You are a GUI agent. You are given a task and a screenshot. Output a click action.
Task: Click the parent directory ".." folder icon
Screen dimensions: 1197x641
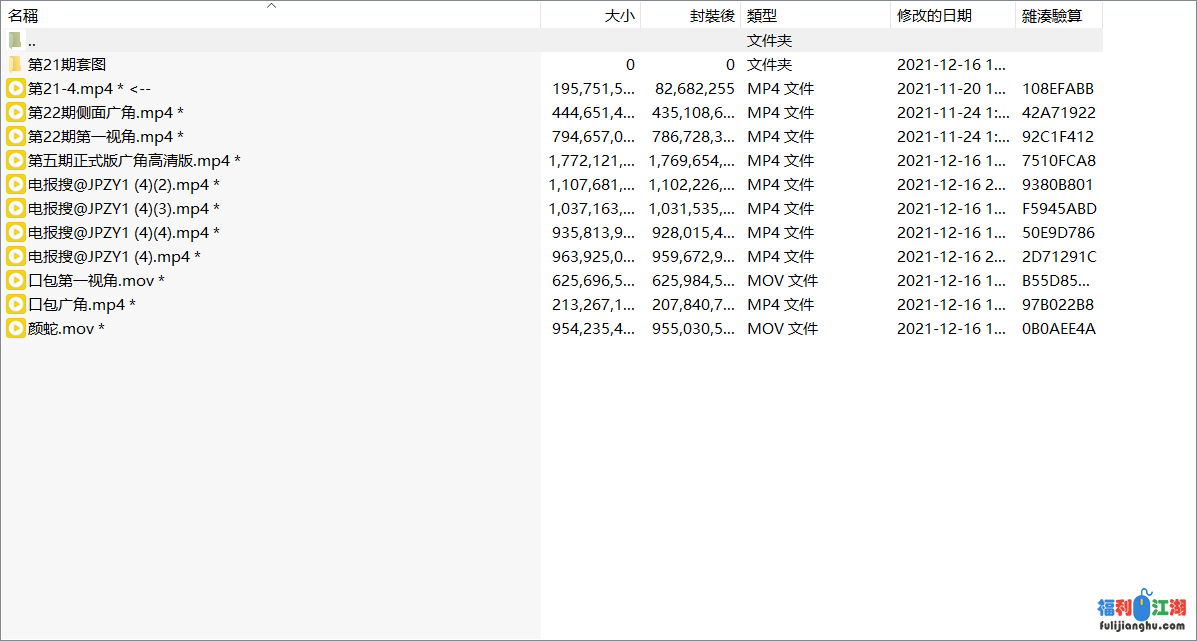pyautogui.click(x=15, y=40)
